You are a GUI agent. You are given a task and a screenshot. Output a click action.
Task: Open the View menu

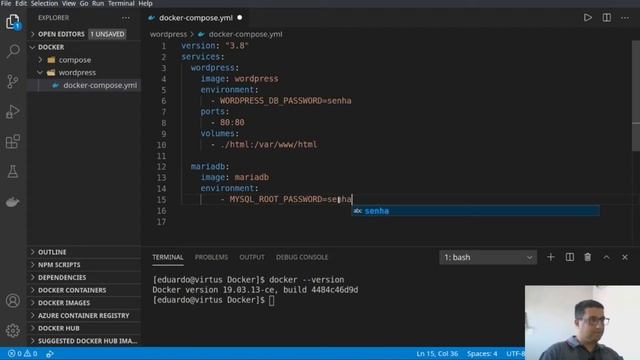tap(69, 3)
